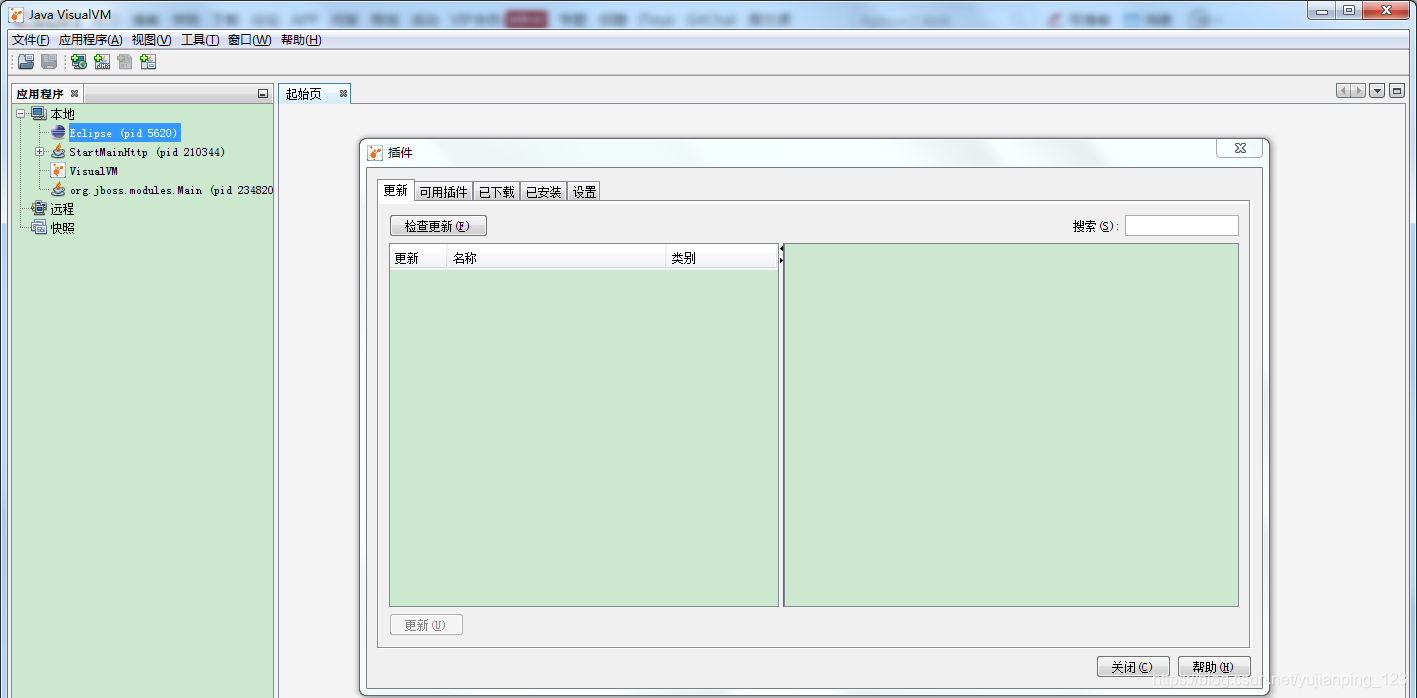The image size is (1417, 698).
Task: Open the 文件(F) menu
Action: [x=31, y=40]
